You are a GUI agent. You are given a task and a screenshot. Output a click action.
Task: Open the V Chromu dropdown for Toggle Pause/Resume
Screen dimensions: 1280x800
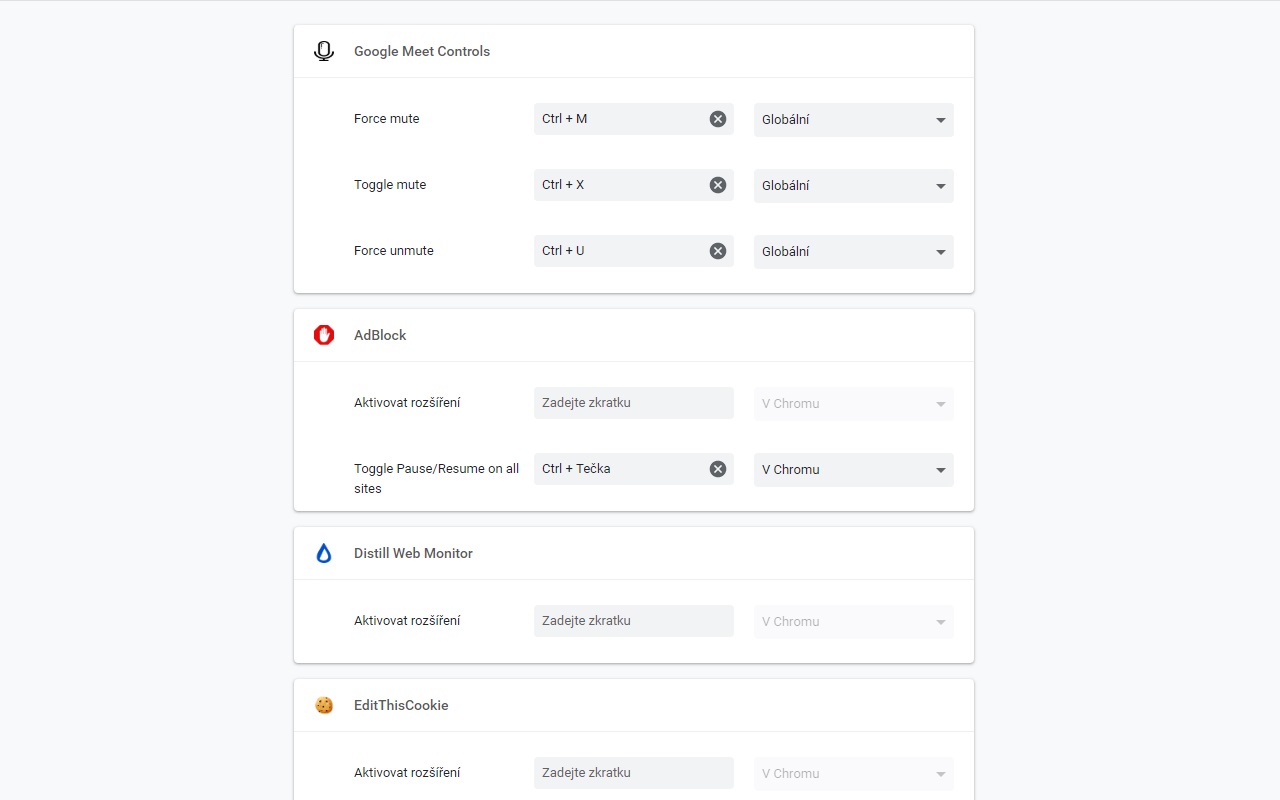click(854, 470)
